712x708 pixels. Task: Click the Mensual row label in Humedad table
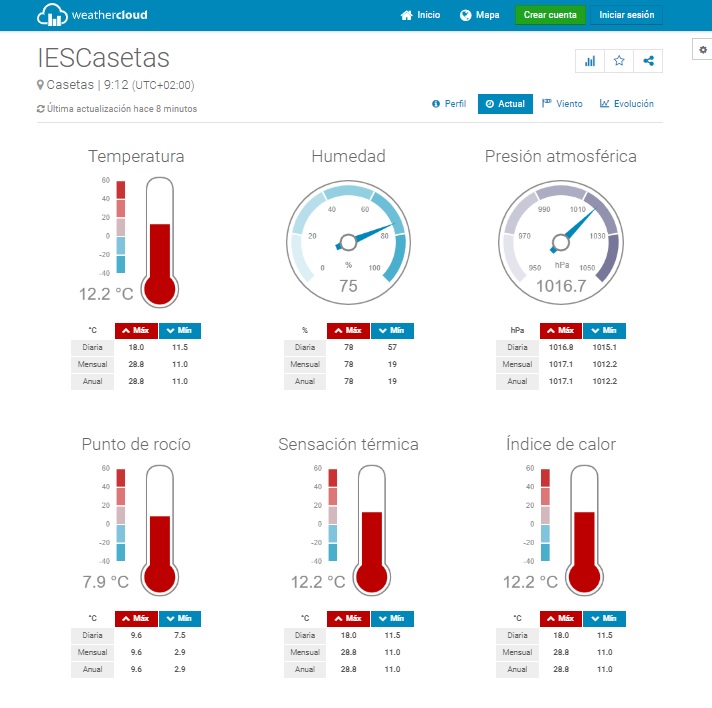pos(305,364)
